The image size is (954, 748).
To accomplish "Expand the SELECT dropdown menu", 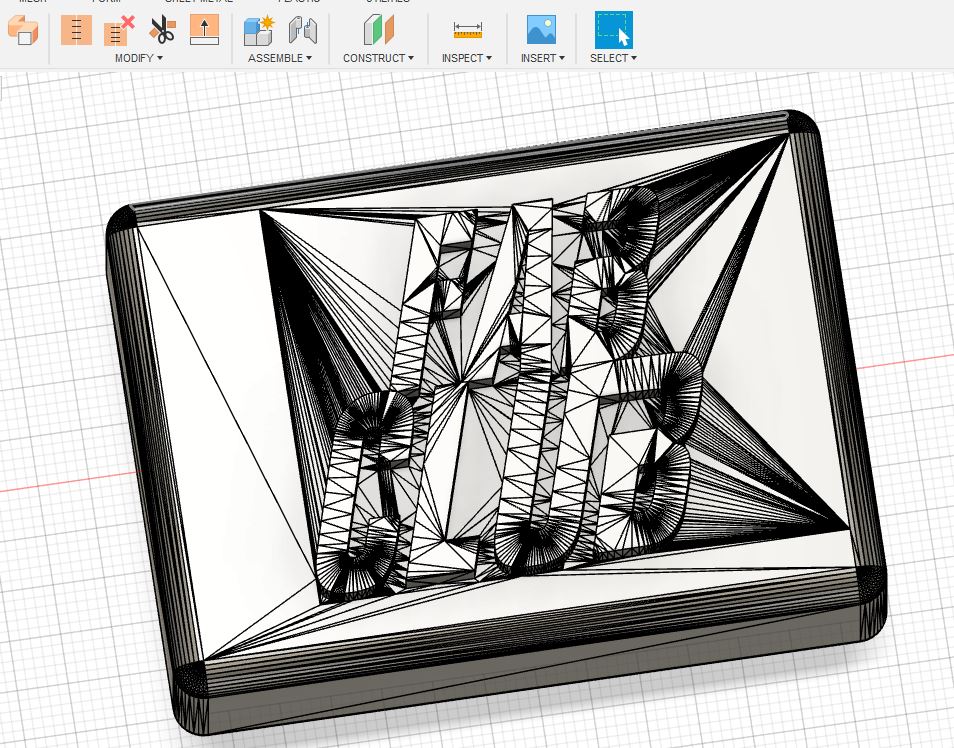I will (613, 58).
